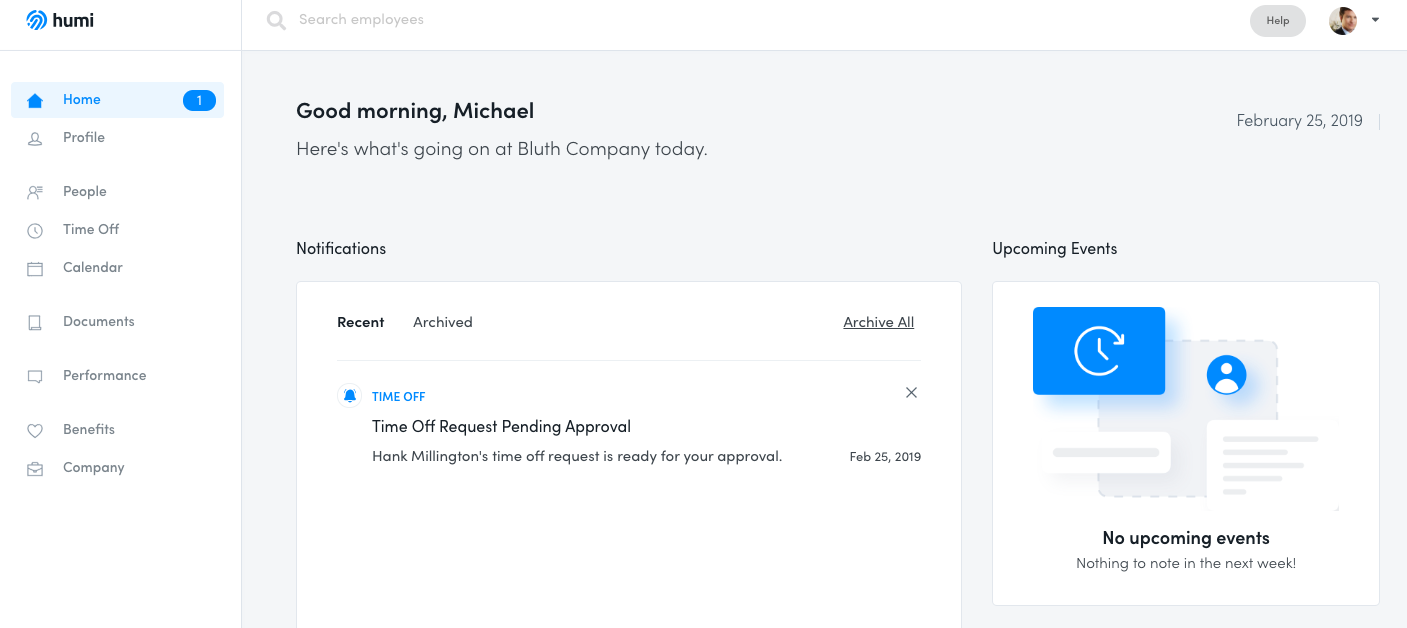Click the Archive All link

point(879,322)
